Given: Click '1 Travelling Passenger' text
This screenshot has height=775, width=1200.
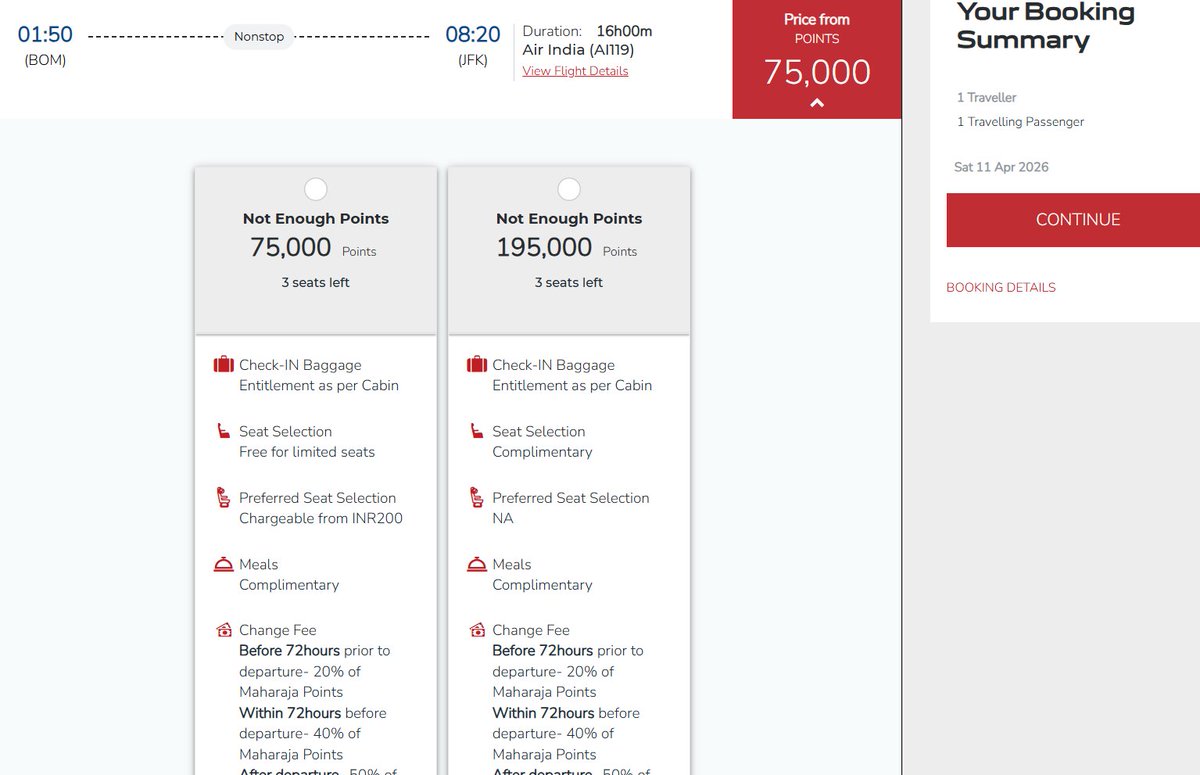Looking at the screenshot, I should [1020, 122].
